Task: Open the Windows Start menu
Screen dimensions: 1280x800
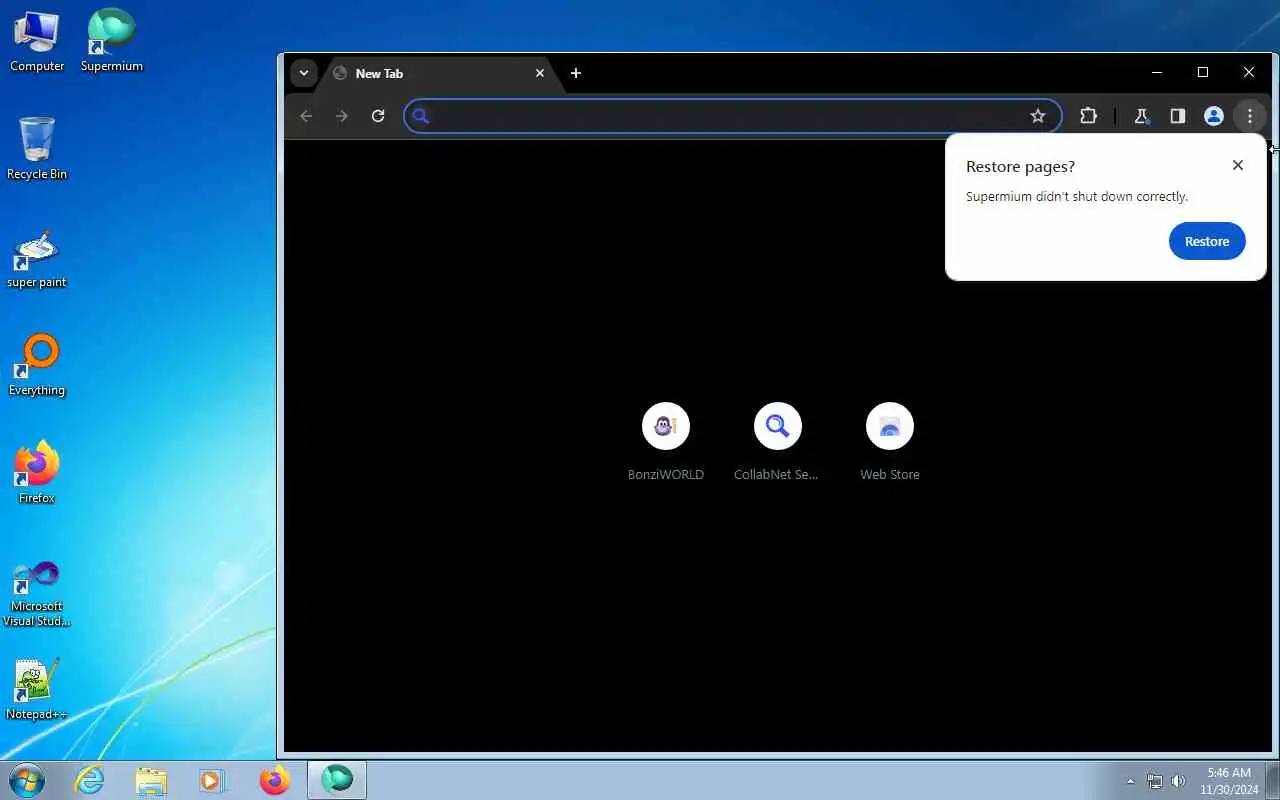Action: [27, 780]
